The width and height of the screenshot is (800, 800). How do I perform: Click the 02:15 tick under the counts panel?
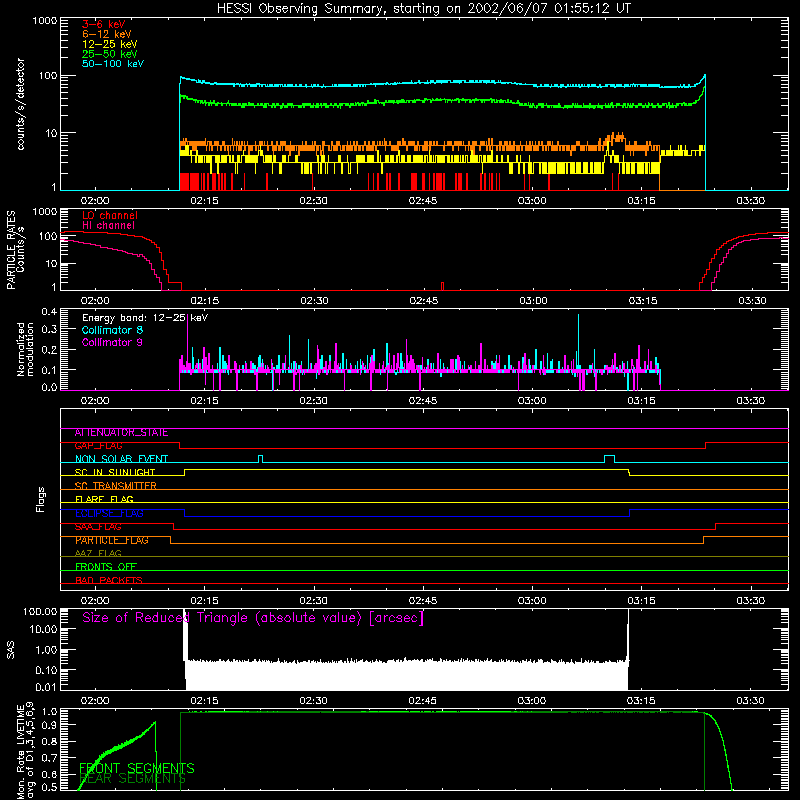pos(204,201)
